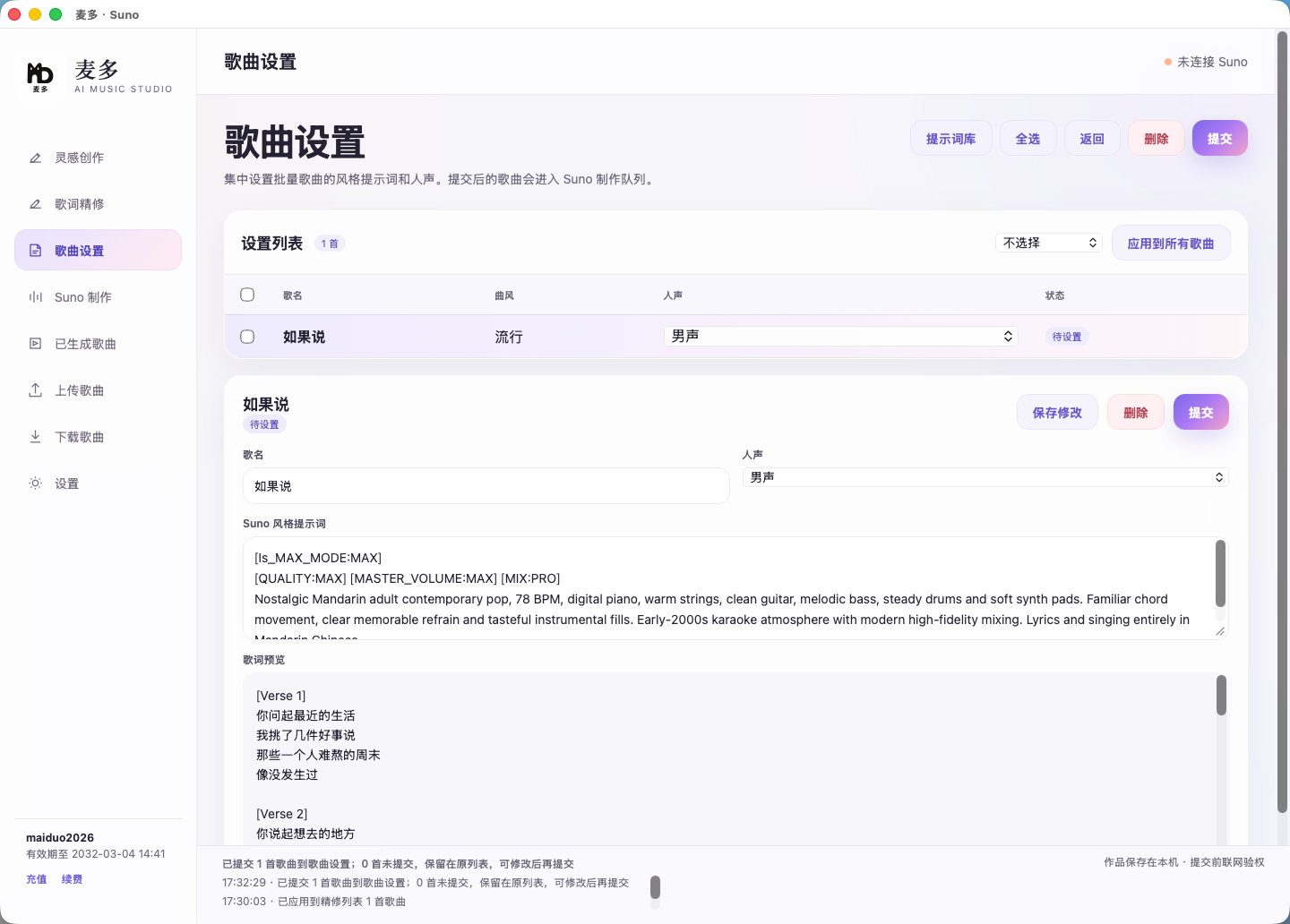This screenshot has height=924, width=1290.
Task: Click the top purple 提交 button
Action: 1220,139
